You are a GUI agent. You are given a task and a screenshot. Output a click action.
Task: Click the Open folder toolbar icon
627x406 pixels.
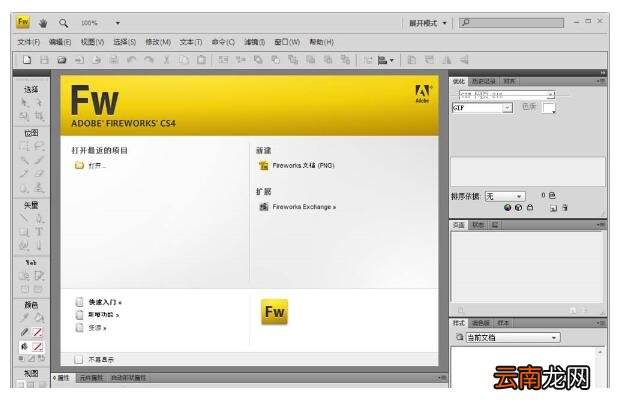coord(62,60)
